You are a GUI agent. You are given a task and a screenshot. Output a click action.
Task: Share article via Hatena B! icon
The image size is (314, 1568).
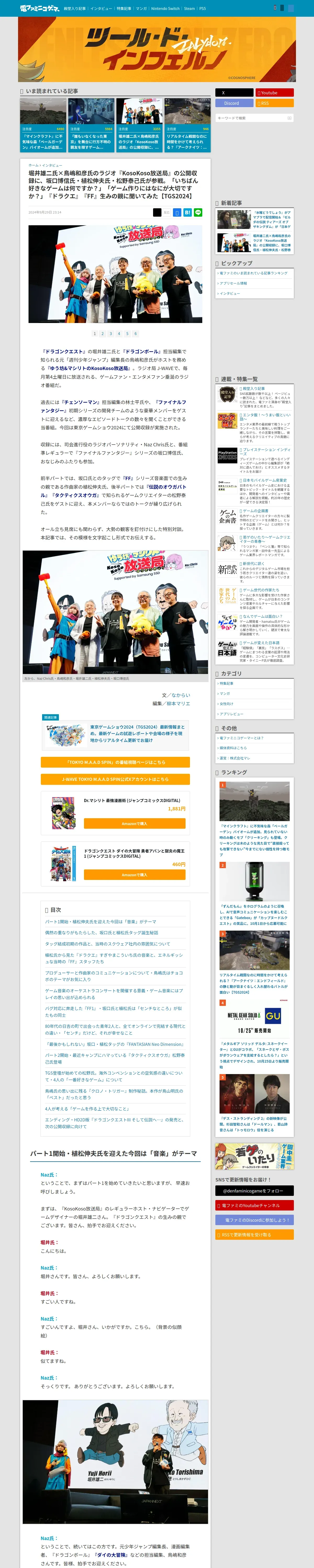pyautogui.click(x=188, y=212)
